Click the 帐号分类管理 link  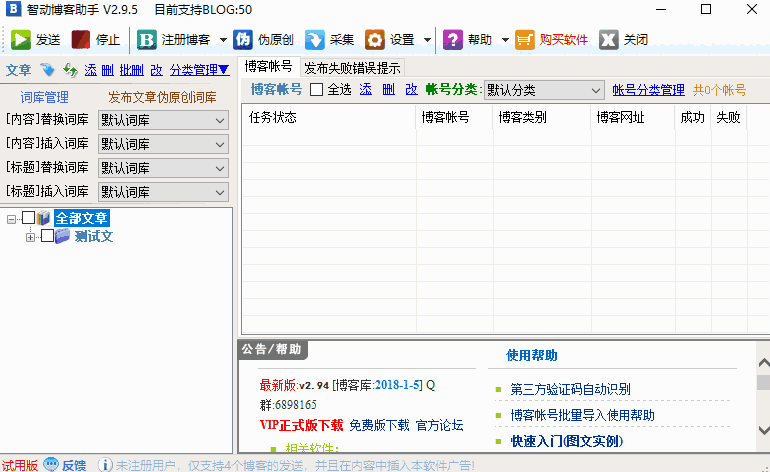point(648,90)
